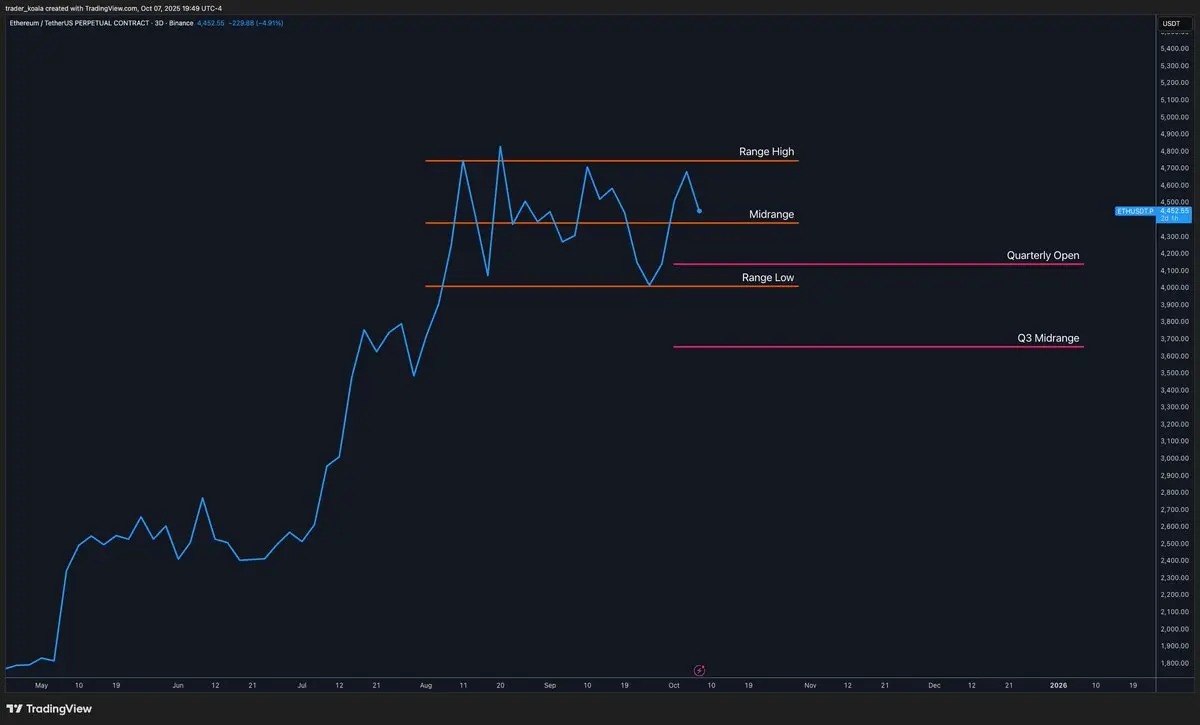Click the Sep label on time axis

(550, 686)
